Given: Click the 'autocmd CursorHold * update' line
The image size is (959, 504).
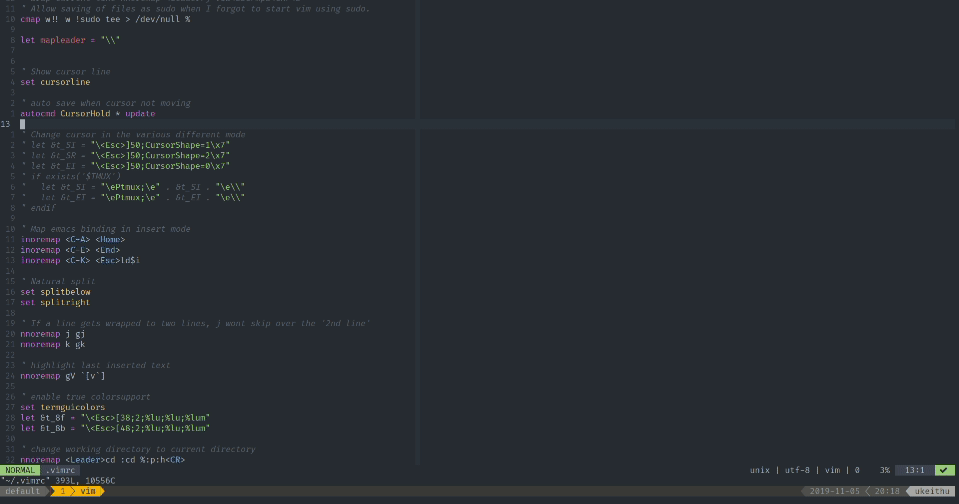Looking at the screenshot, I should coord(87,113).
